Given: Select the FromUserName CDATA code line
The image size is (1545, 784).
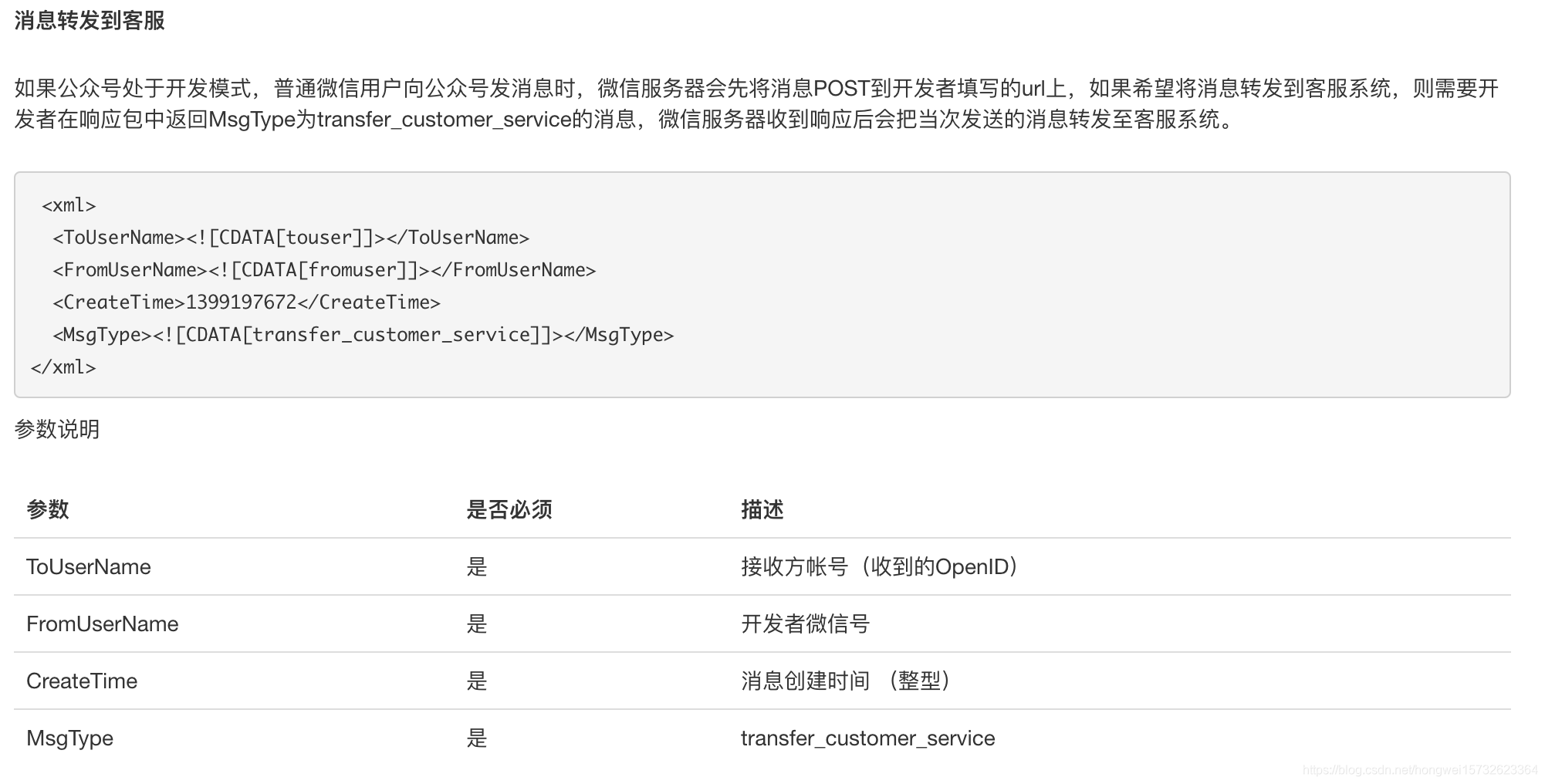Looking at the screenshot, I should click(x=324, y=270).
